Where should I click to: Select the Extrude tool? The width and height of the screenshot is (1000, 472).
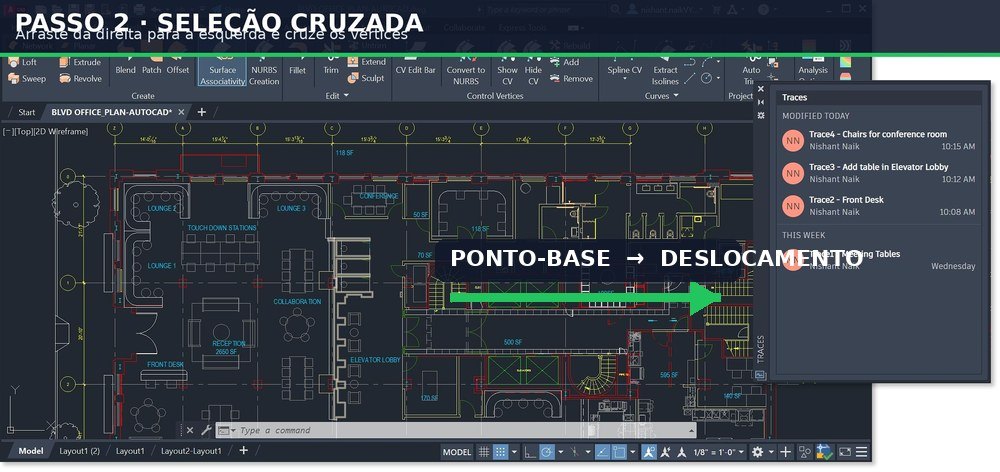click(x=80, y=62)
